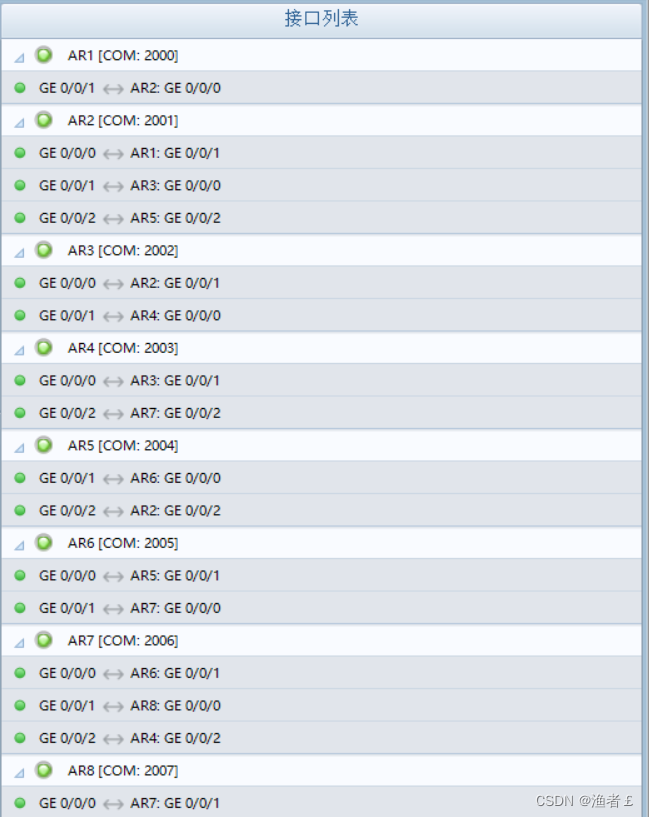
Task: Collapse the AR1 device node
Action: 19,58
